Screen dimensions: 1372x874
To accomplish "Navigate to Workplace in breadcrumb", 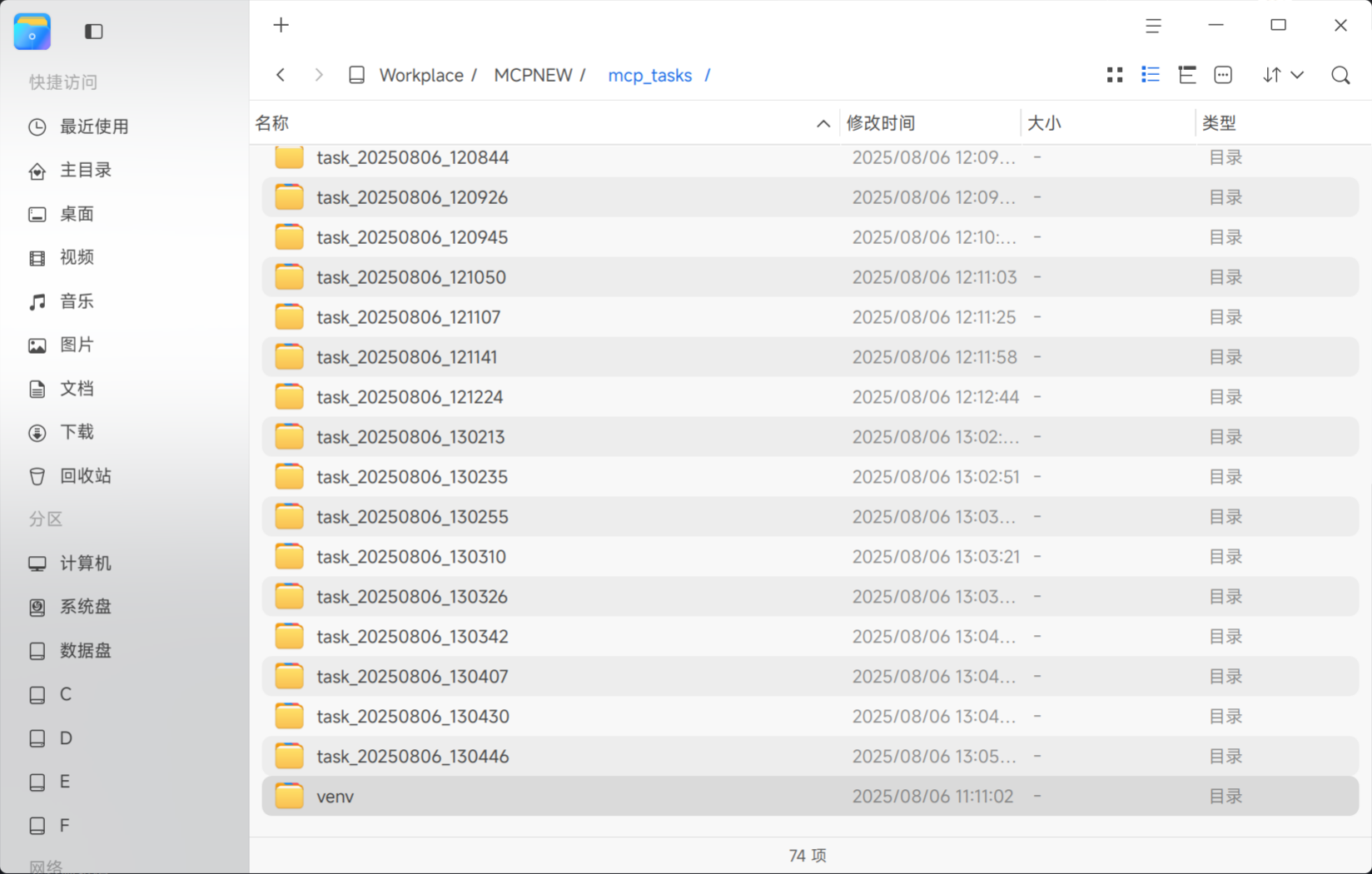I will coord(421,75).
